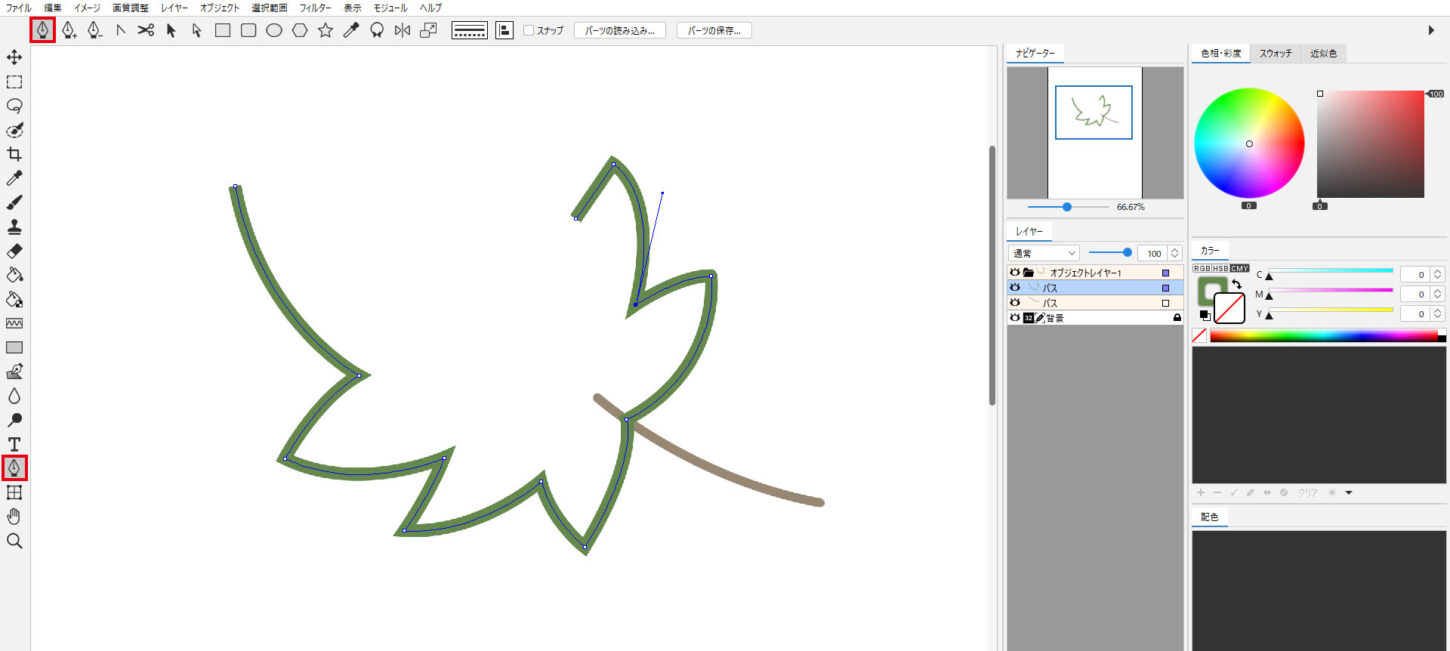Expand the color palette options arrow

[x=1349, y=492]
